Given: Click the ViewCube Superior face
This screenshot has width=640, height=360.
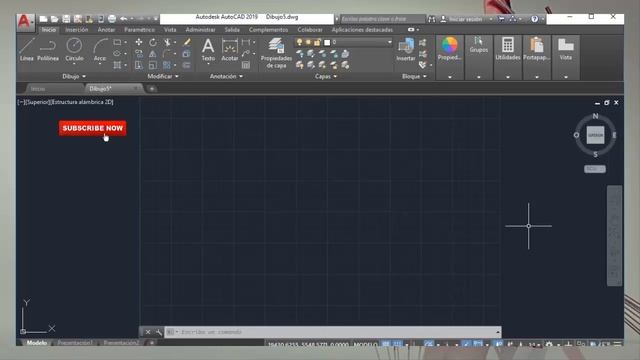Looking at the screenshot, I should (595, 135).
